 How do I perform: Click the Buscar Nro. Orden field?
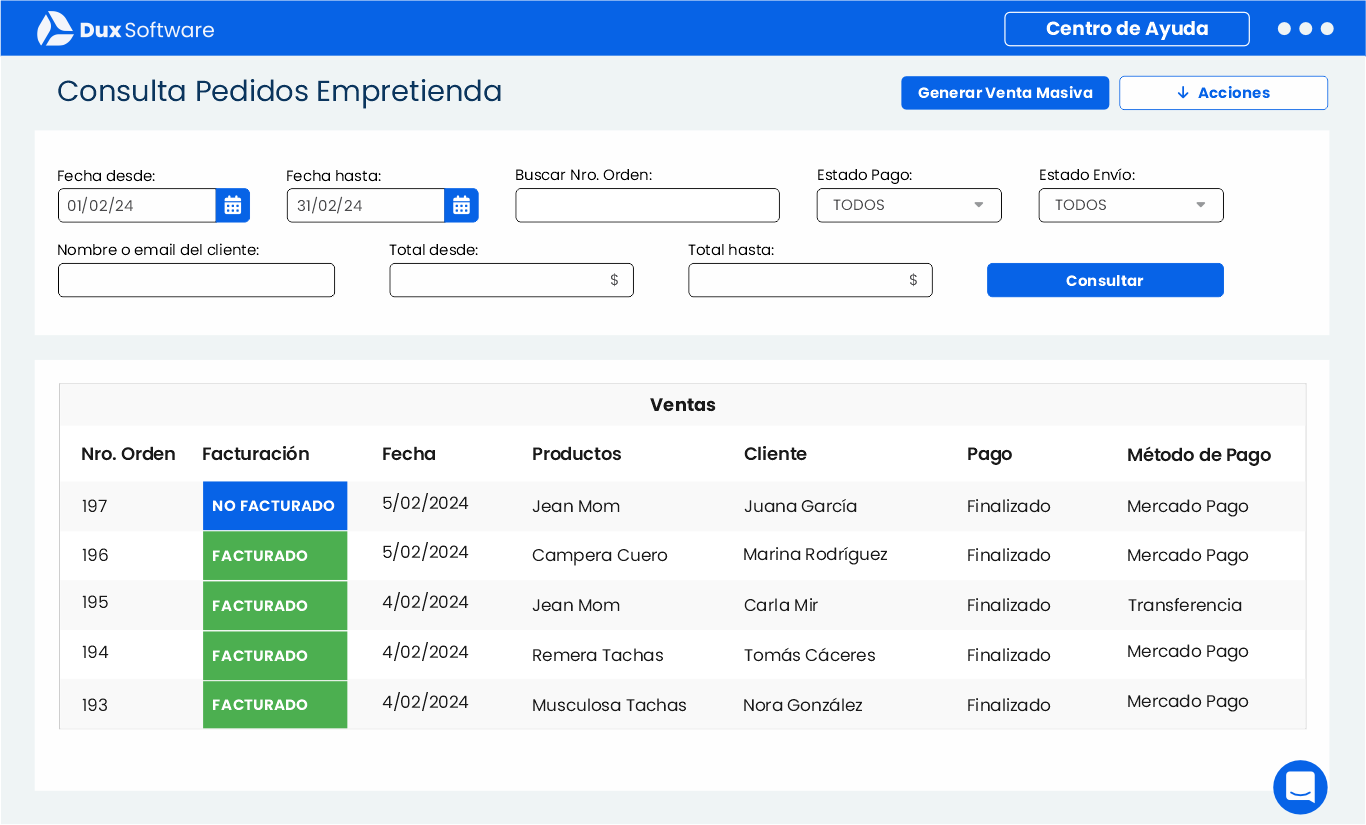pyautogui.click(x=648, y=205)
